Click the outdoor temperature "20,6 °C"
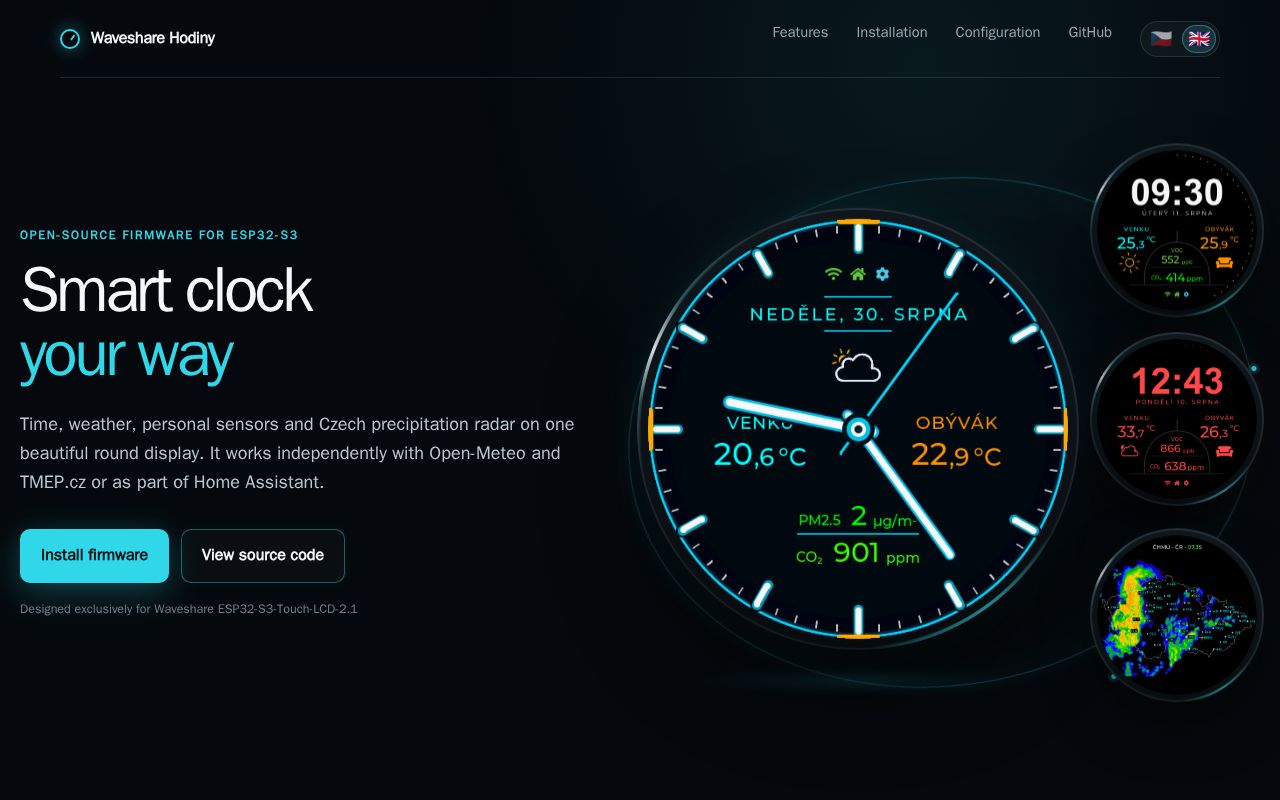This screenshot has height=800, width=1280. pyautogui.click(x=759, y=455)
